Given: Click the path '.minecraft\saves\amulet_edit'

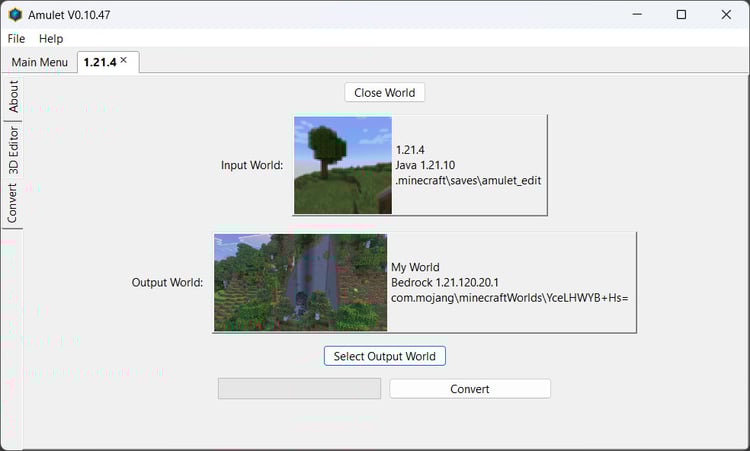Looking at the screenshot, I should [x=468, y=181].
